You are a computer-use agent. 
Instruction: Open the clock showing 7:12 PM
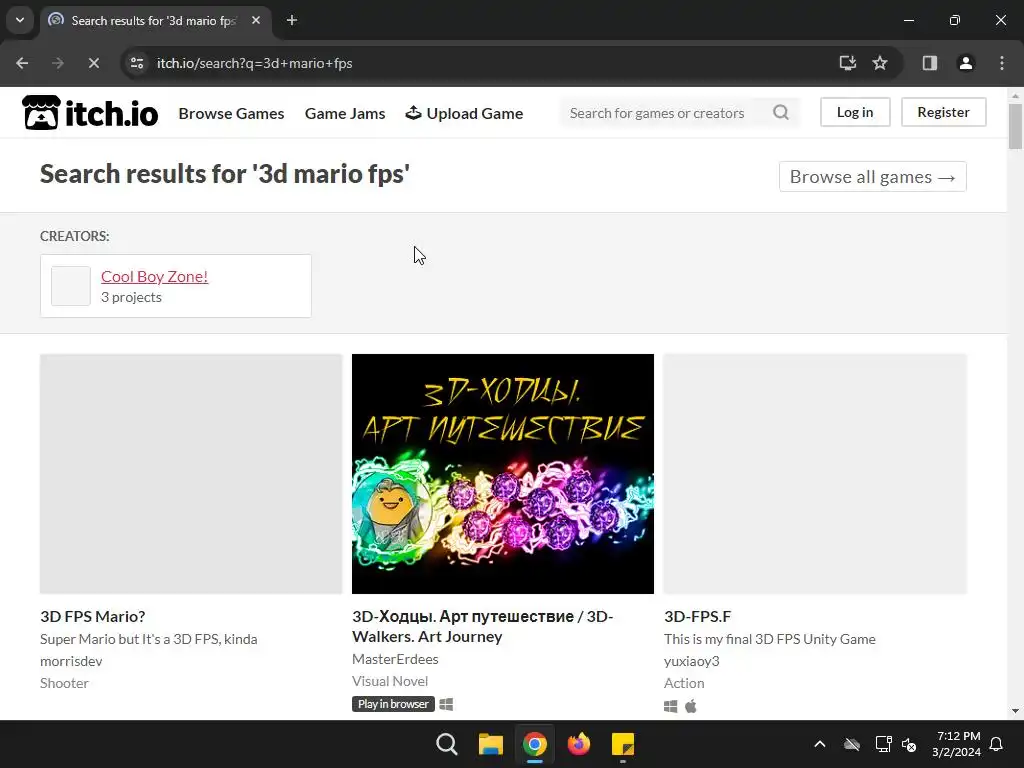coord(957,744)
